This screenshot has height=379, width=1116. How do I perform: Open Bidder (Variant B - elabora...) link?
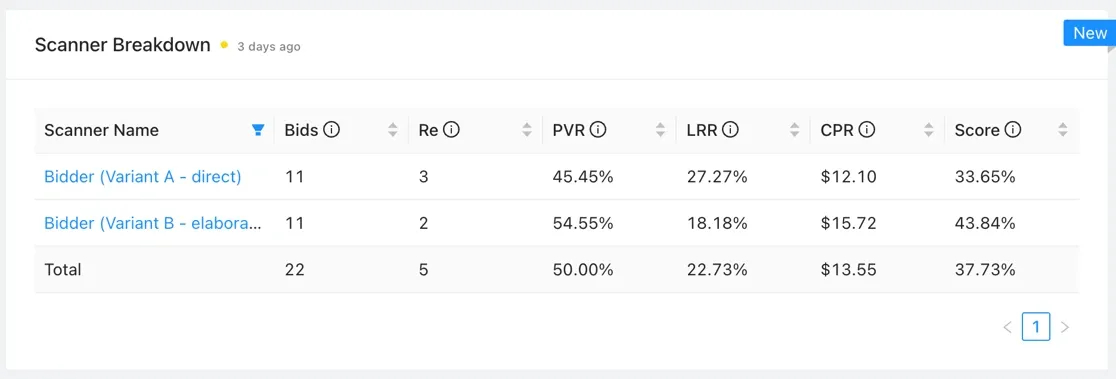153,223
